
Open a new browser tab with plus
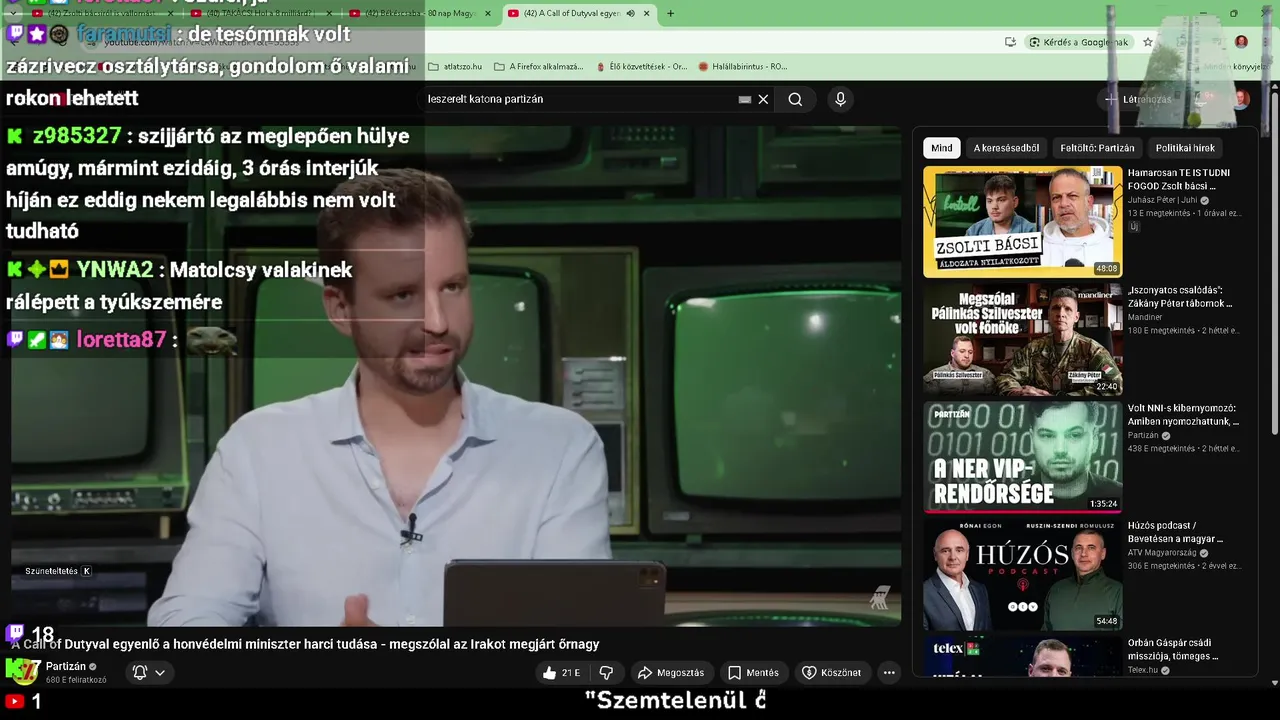coord(670,13)
